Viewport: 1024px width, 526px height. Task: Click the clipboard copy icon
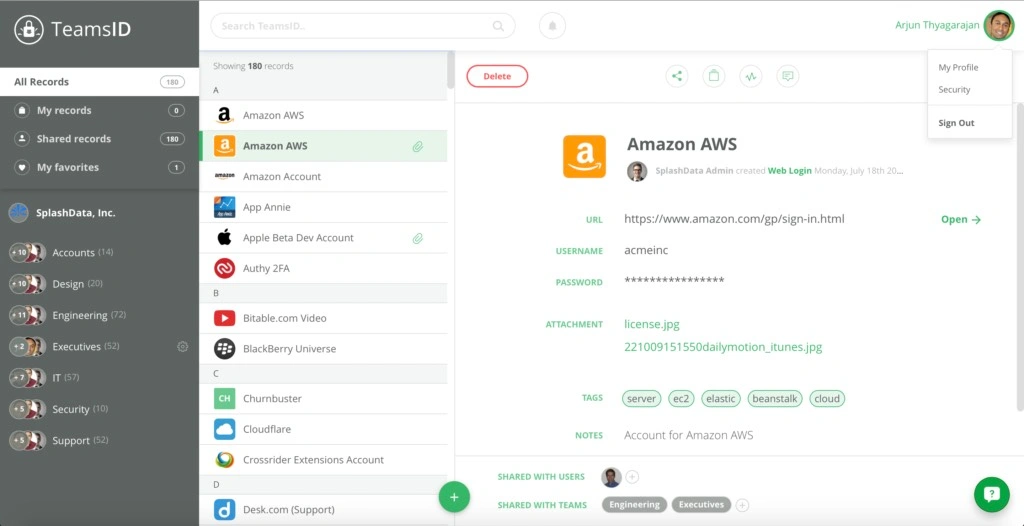point(714,76)
